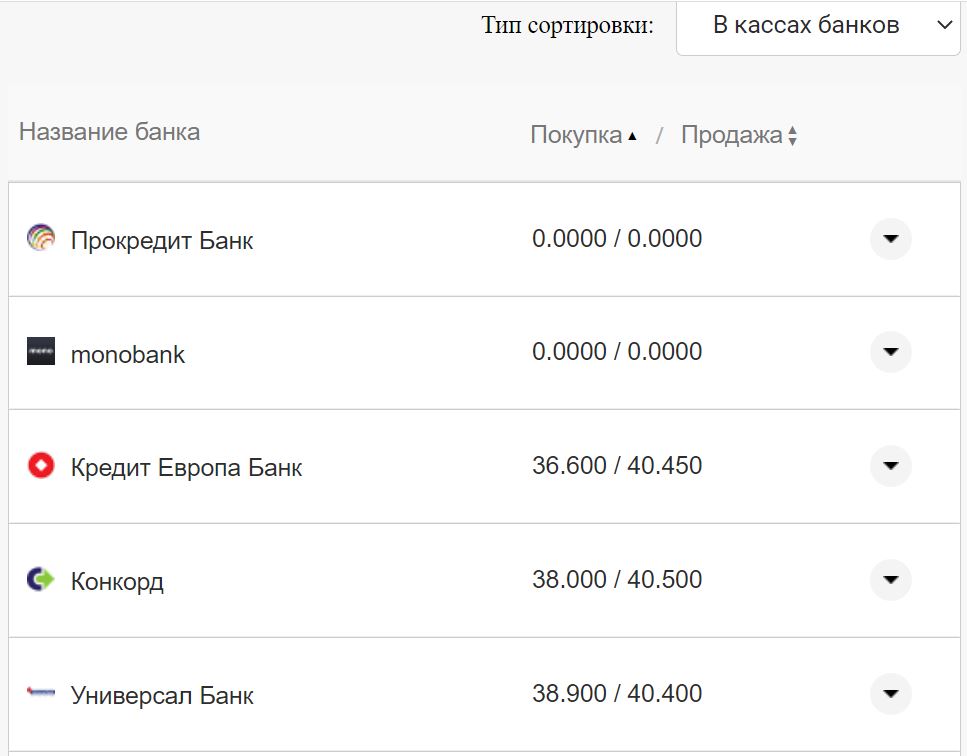This screenshot has height=756, width=967.
Task: Click the Конкорд green arrow logo
Action: pyautogui.click(x=39, y=580)
